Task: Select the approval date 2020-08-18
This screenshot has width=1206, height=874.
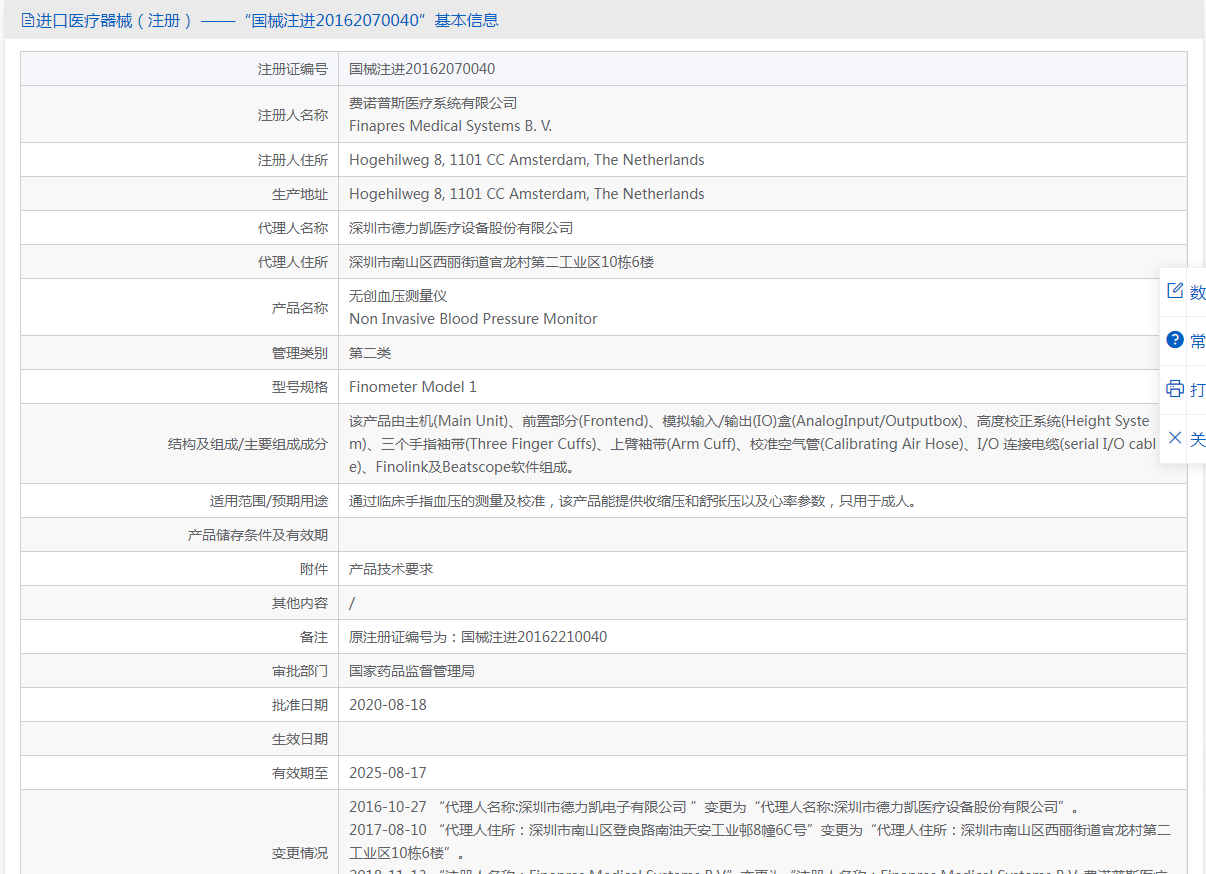Action: point(388,705)
